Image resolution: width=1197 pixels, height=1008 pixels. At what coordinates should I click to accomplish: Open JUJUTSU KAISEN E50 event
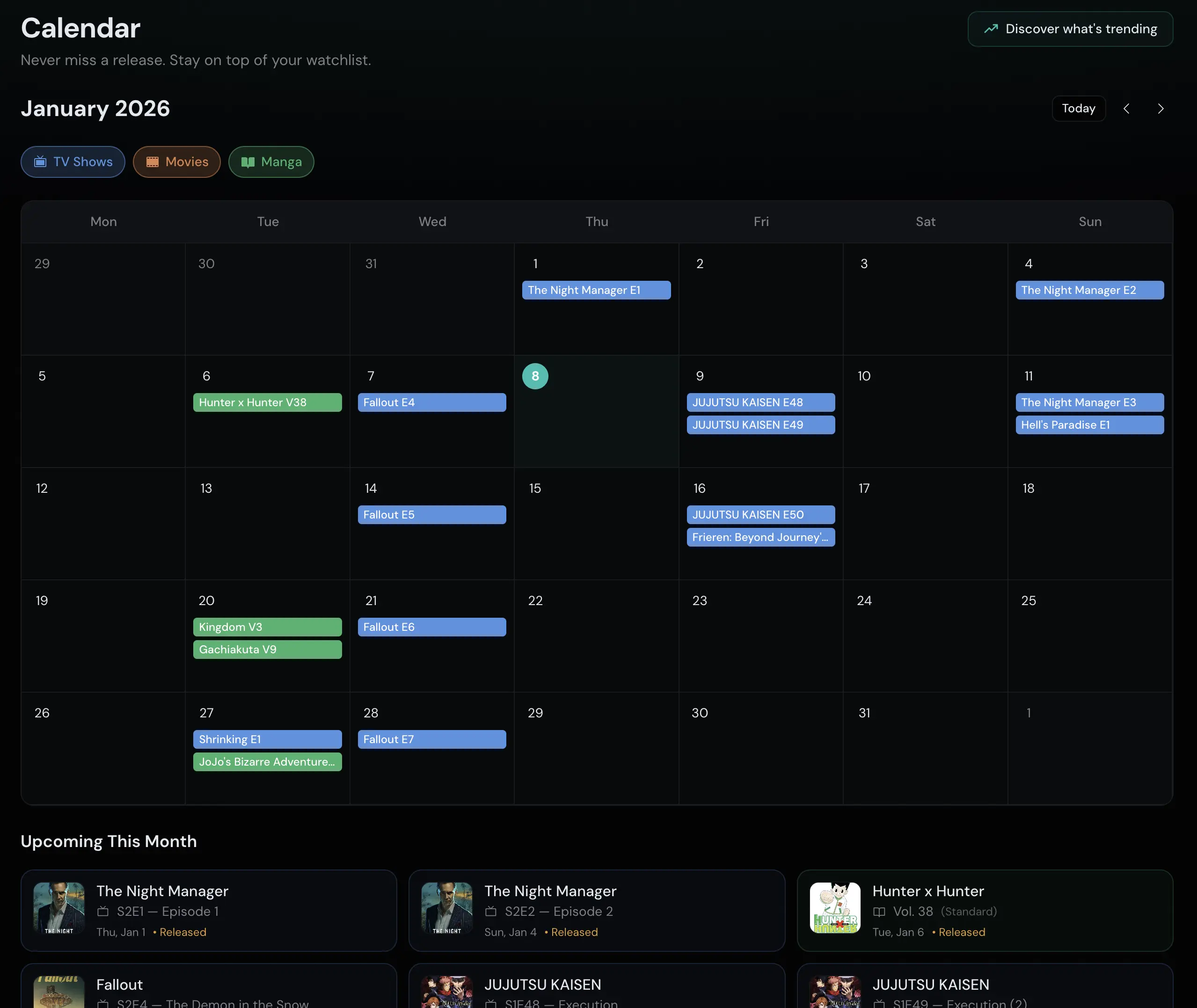760,514
